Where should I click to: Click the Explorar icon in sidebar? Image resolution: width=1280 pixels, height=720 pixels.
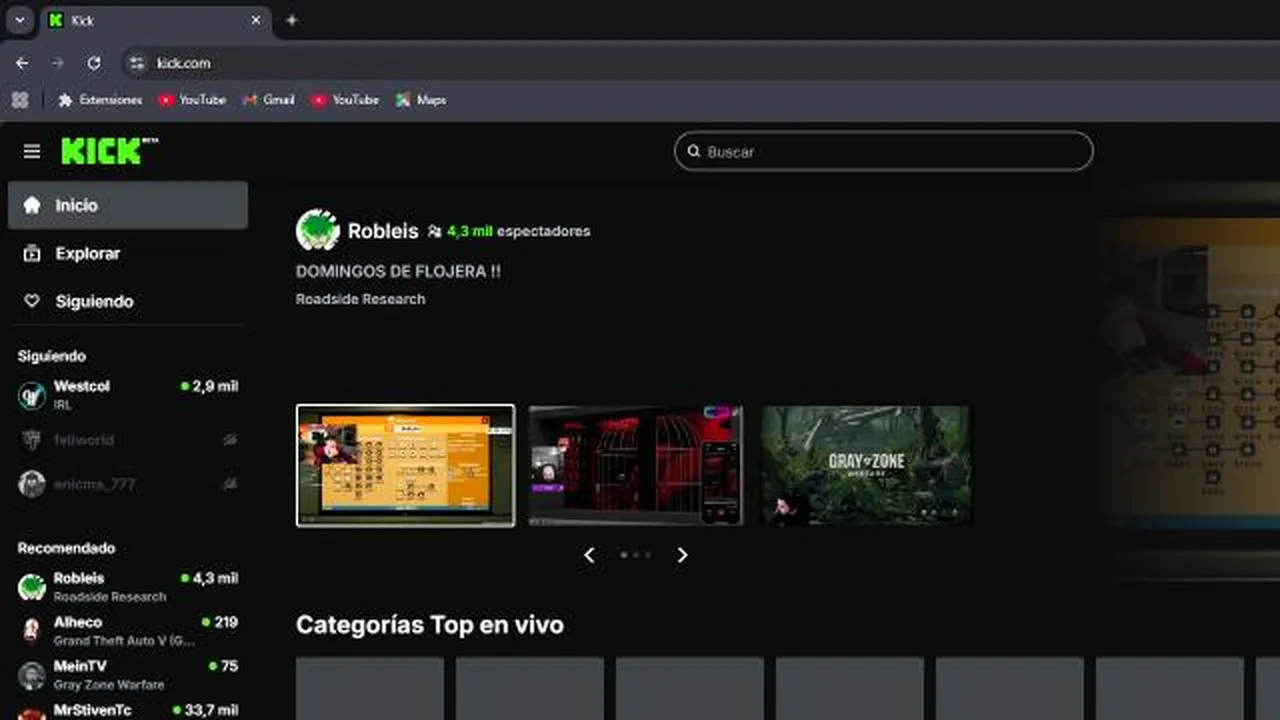click(x=32, y=253)
